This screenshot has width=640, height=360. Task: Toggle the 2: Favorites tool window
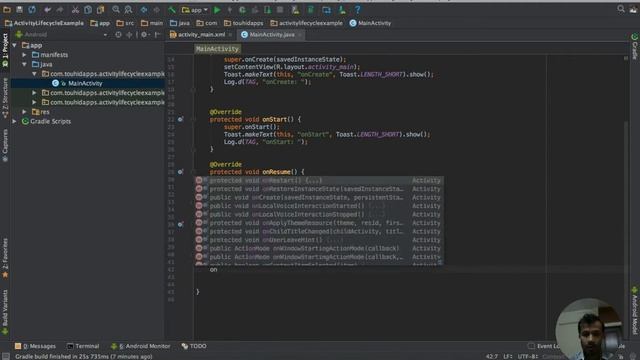pos(5,258)
